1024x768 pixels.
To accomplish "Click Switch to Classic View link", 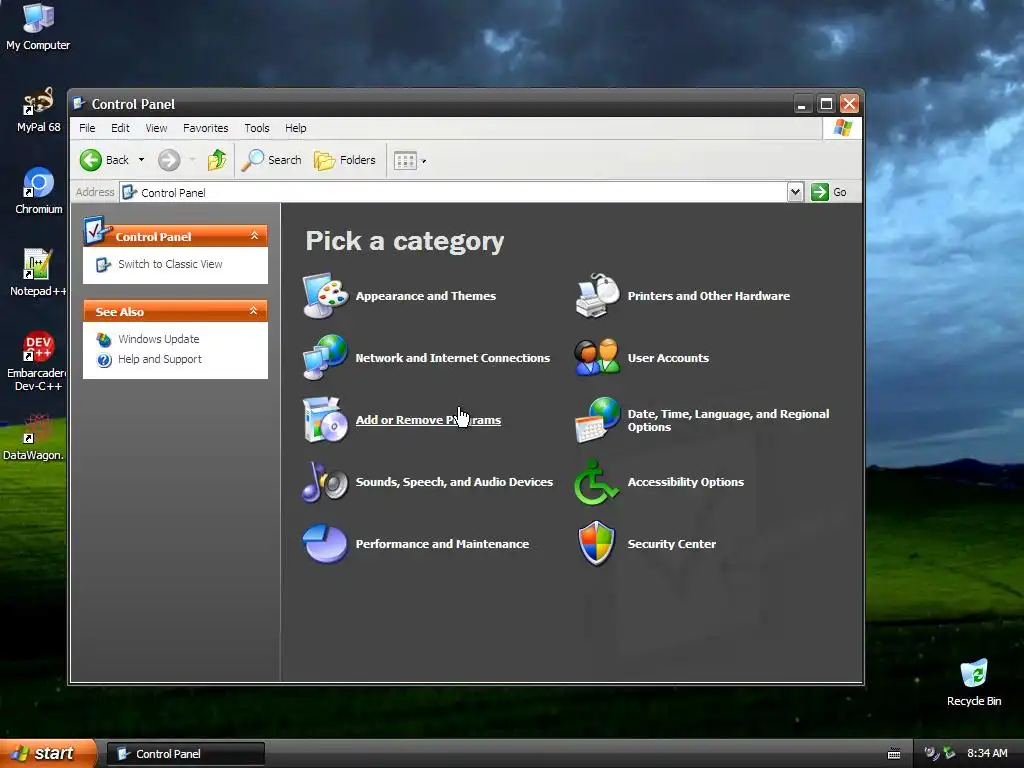I will (x=170, y=264).
